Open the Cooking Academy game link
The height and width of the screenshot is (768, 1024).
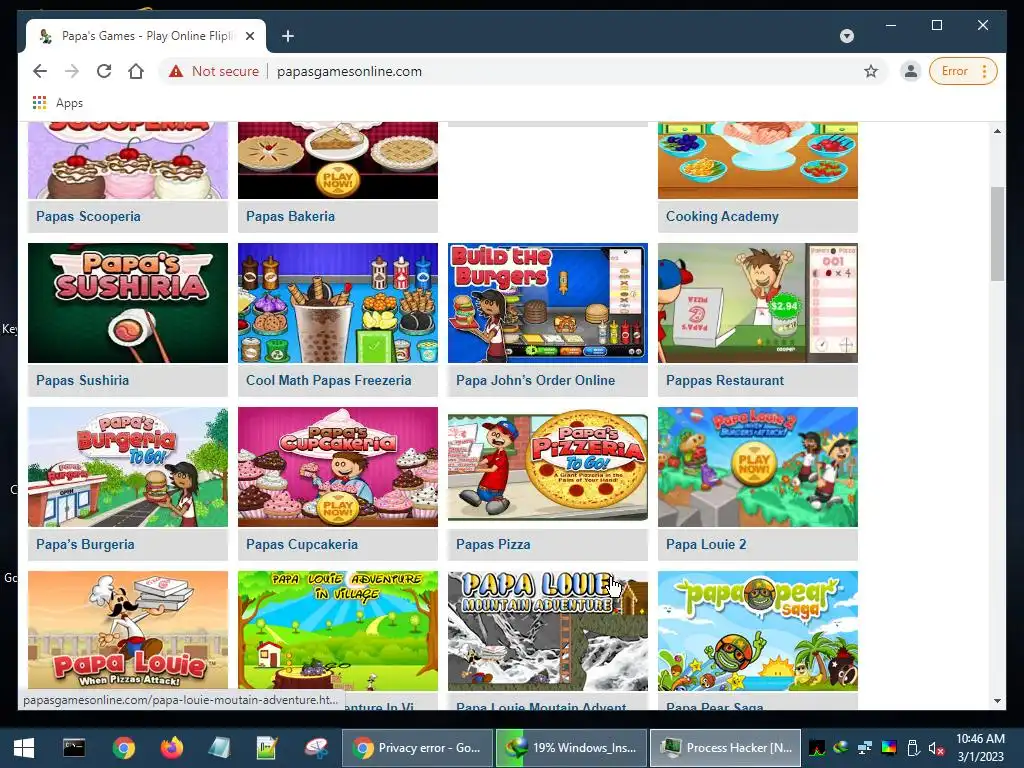pyautogui.click(x=722, y=216)
